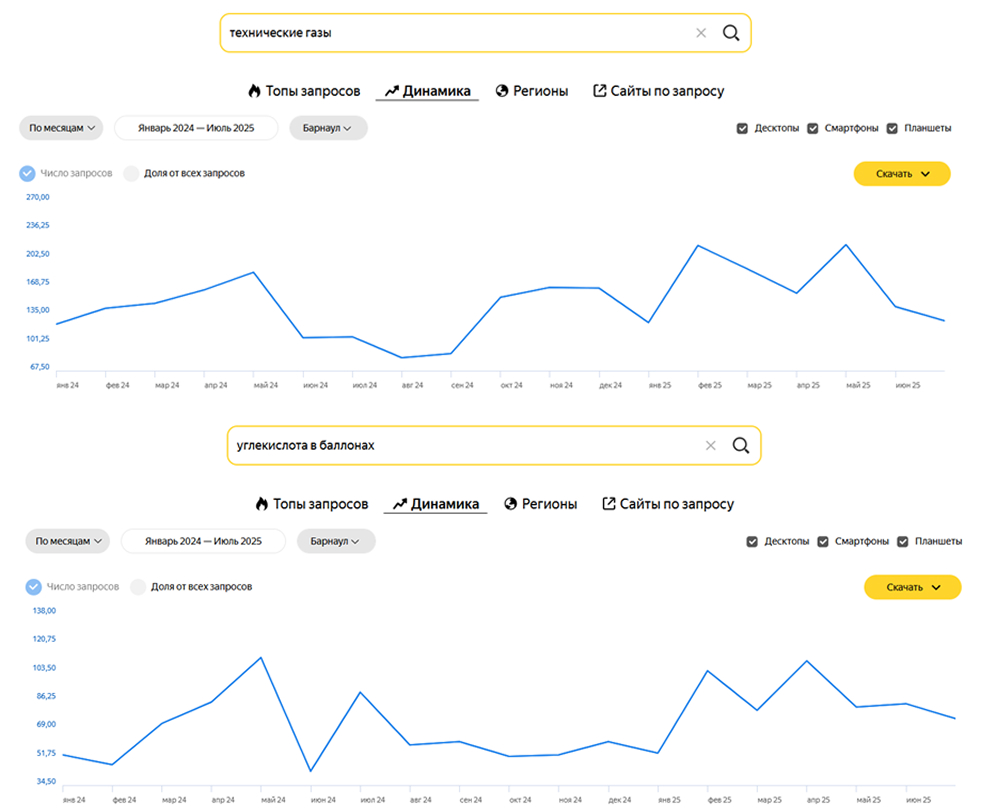Clear the "технические газы" search field
This screenshot has height=812, width=981.
701,33
